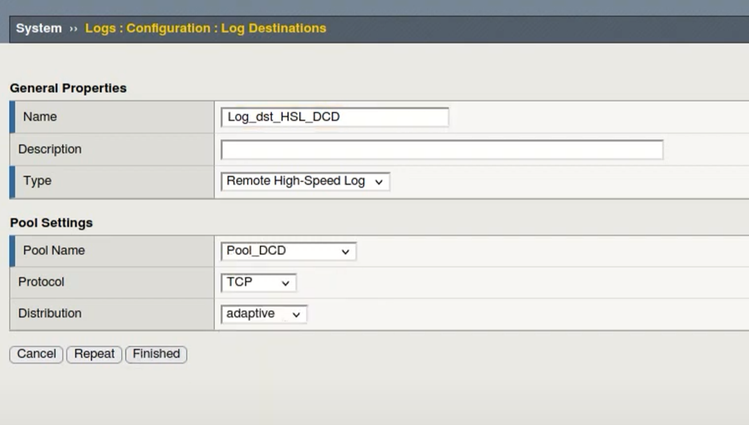Focus the Name field containing Log_dst_HSL_DCD

(x=334, y=117)
